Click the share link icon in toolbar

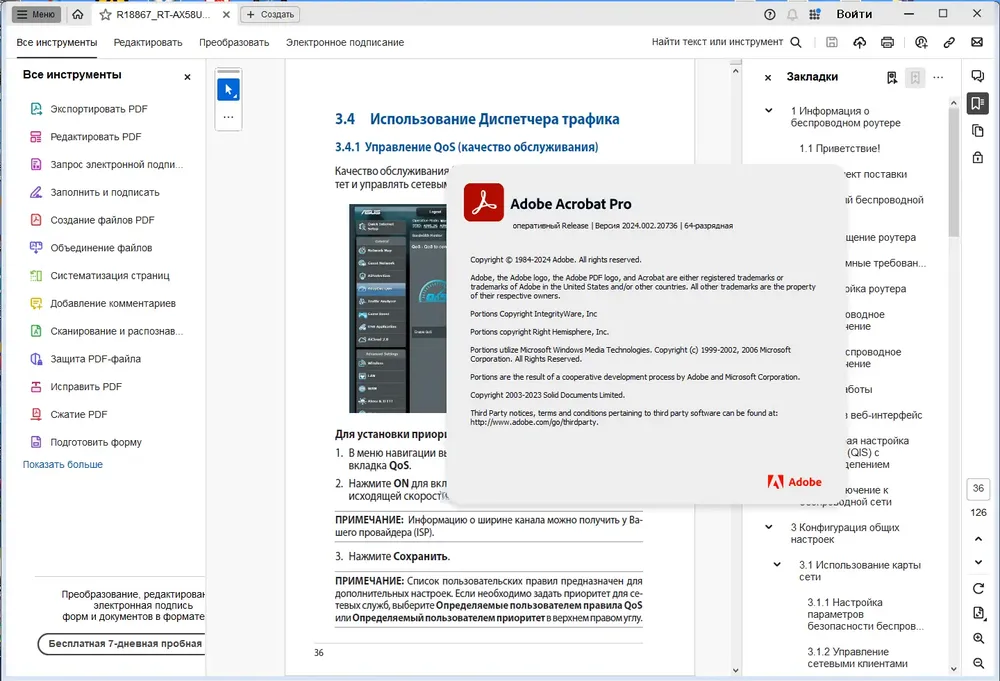click(949, 42)
